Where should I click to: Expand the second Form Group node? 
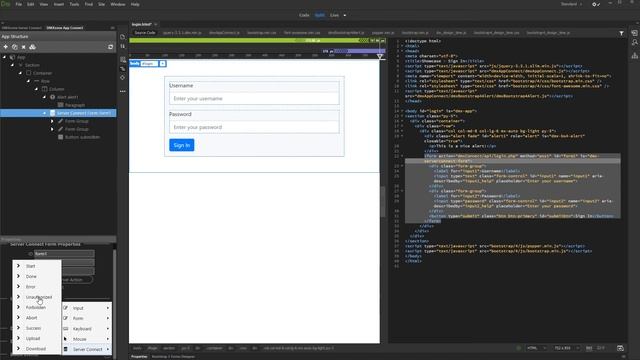(x=52, y=129)
